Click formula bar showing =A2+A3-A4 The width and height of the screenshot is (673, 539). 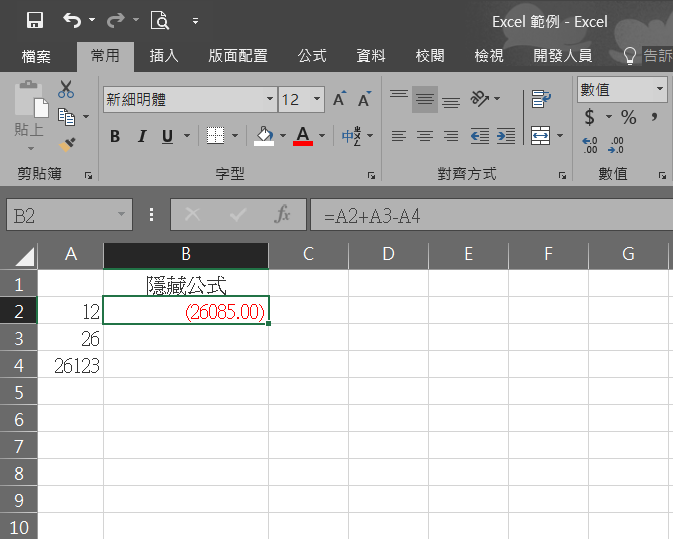[x=491, y=215]
